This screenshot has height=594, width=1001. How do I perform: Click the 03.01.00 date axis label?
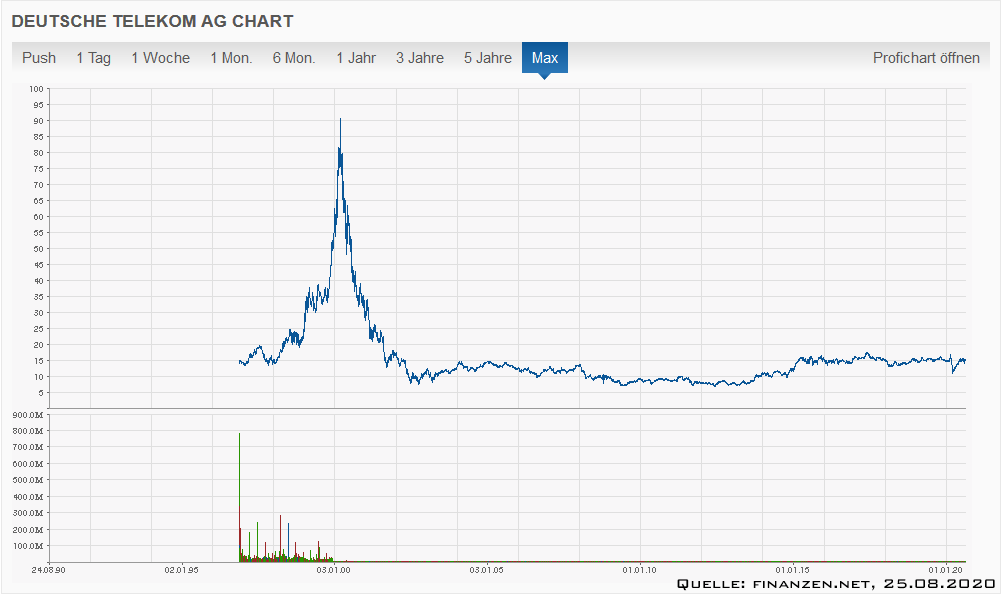[333, 570]
